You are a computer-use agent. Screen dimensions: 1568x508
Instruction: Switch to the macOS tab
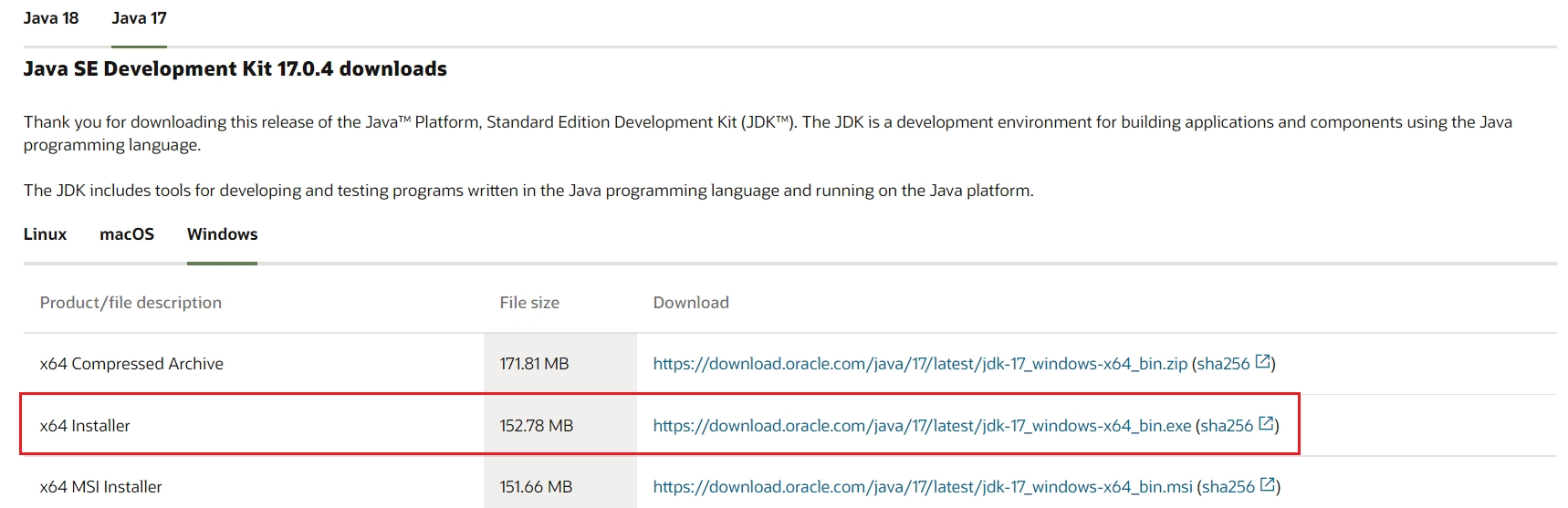click(127, 234)
